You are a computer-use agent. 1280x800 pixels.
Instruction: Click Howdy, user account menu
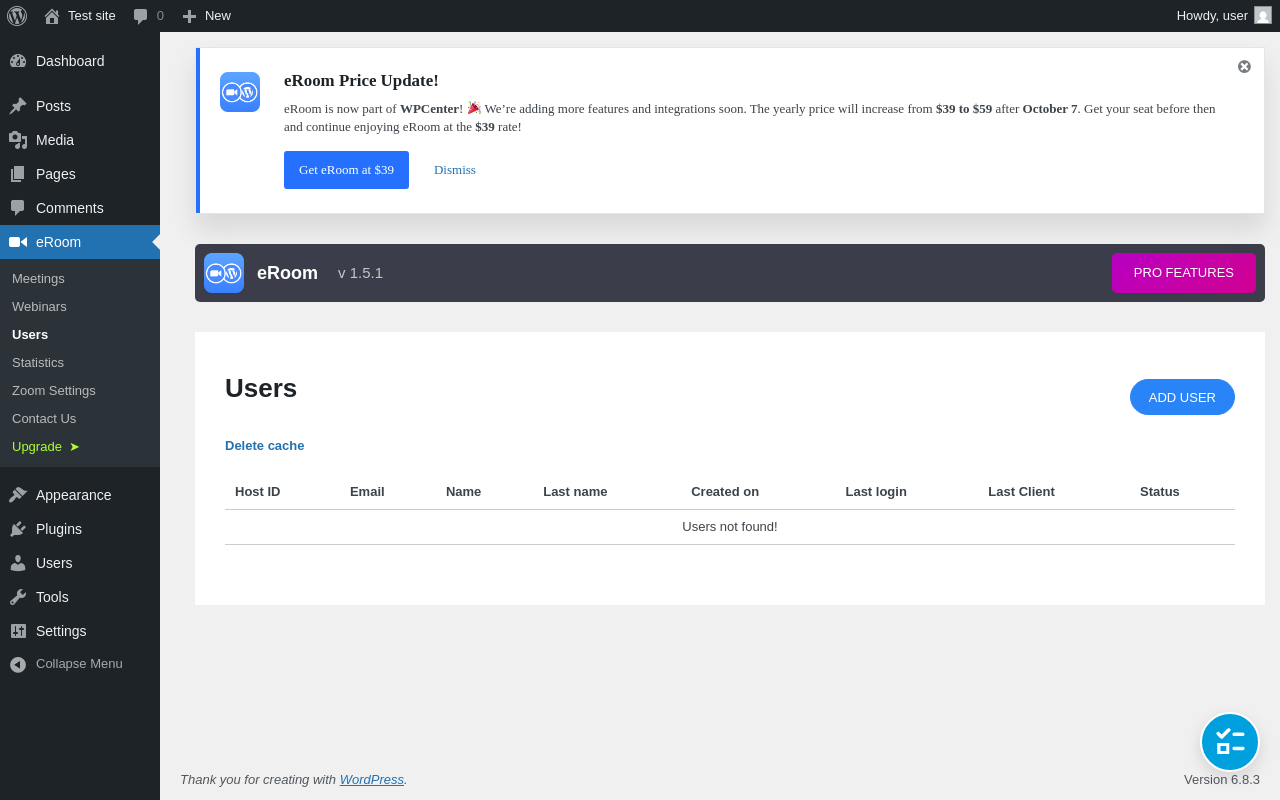pyautogui.click(x=1224, y=16)
